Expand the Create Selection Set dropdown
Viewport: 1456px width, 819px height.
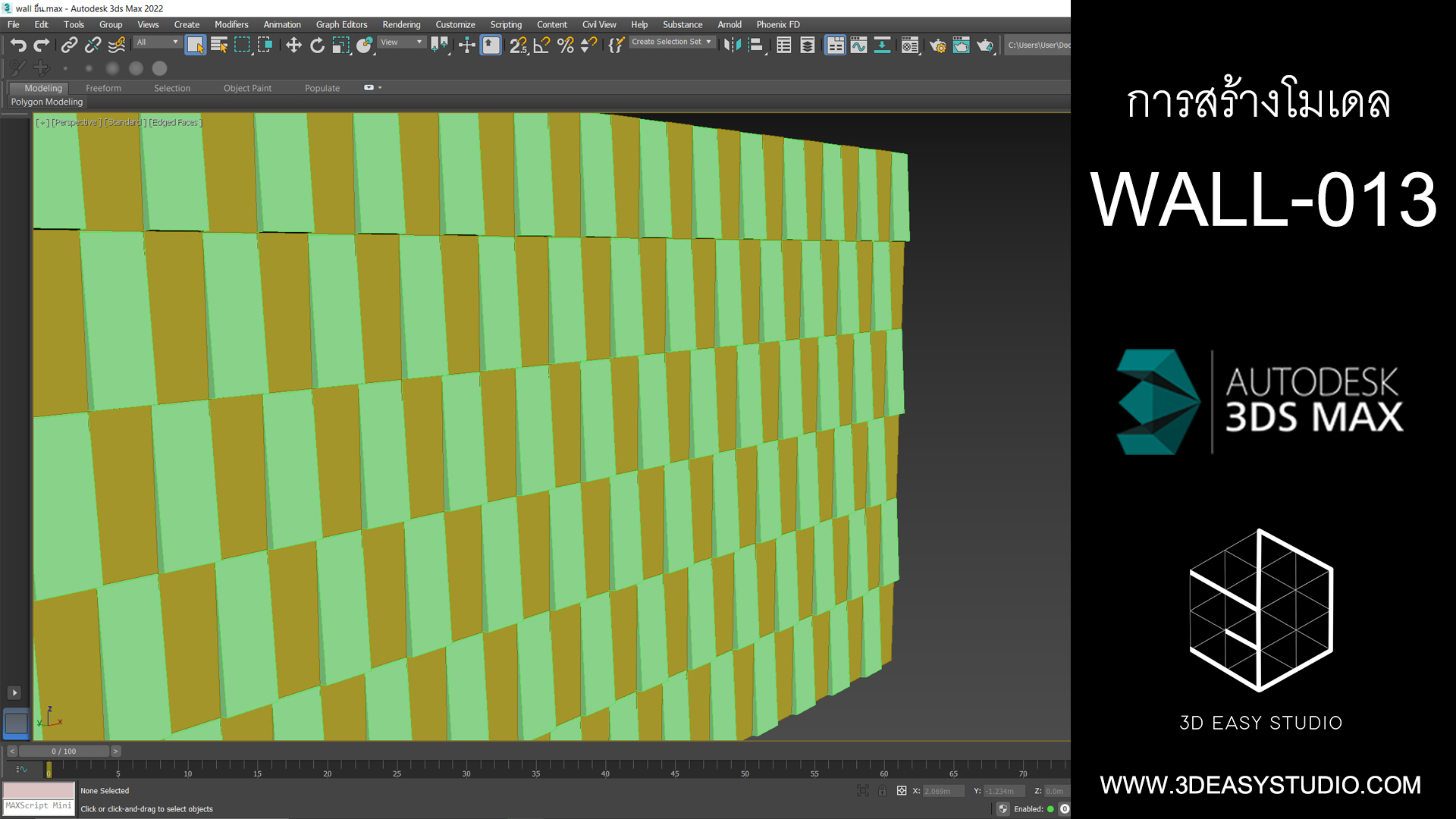(x=672, y=42)
